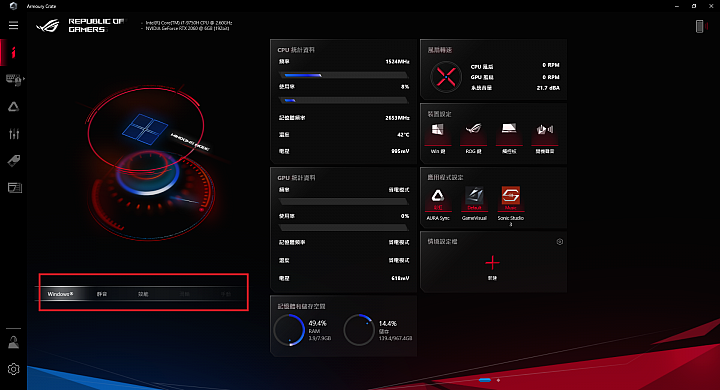Select the 效能 performance operating mode
Viewport: 720px width, 390px height.
point(143,294)
